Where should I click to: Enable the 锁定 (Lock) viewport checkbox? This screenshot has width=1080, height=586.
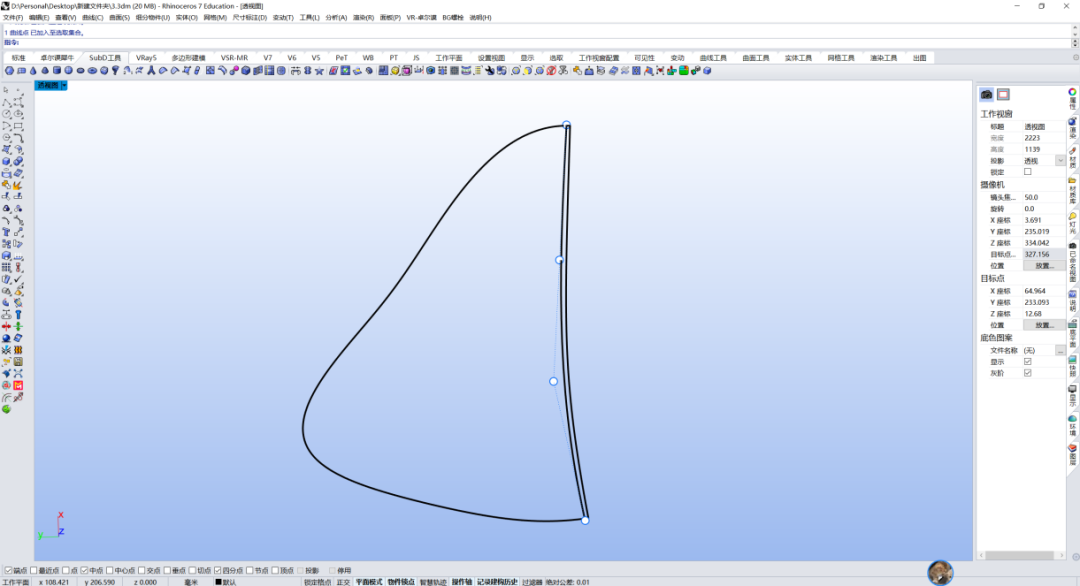pos(1028,172)
